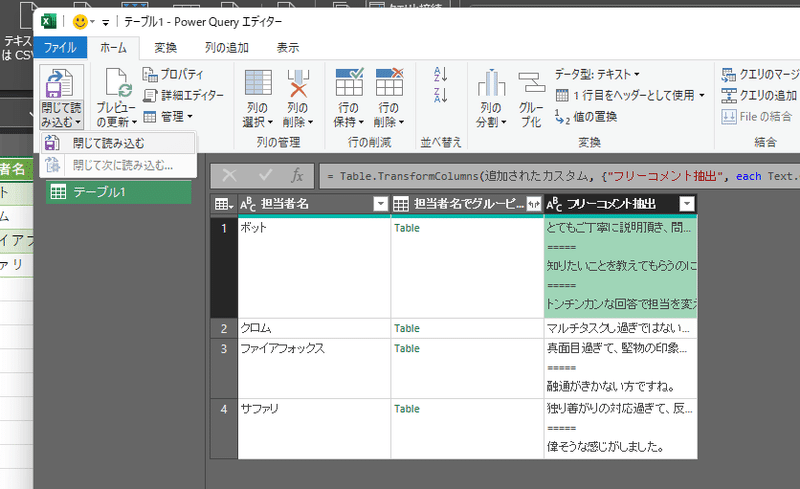
Task: Open the 担当者名 column filter dropdown
Action: pyautogui.click(x=381, y=204)
